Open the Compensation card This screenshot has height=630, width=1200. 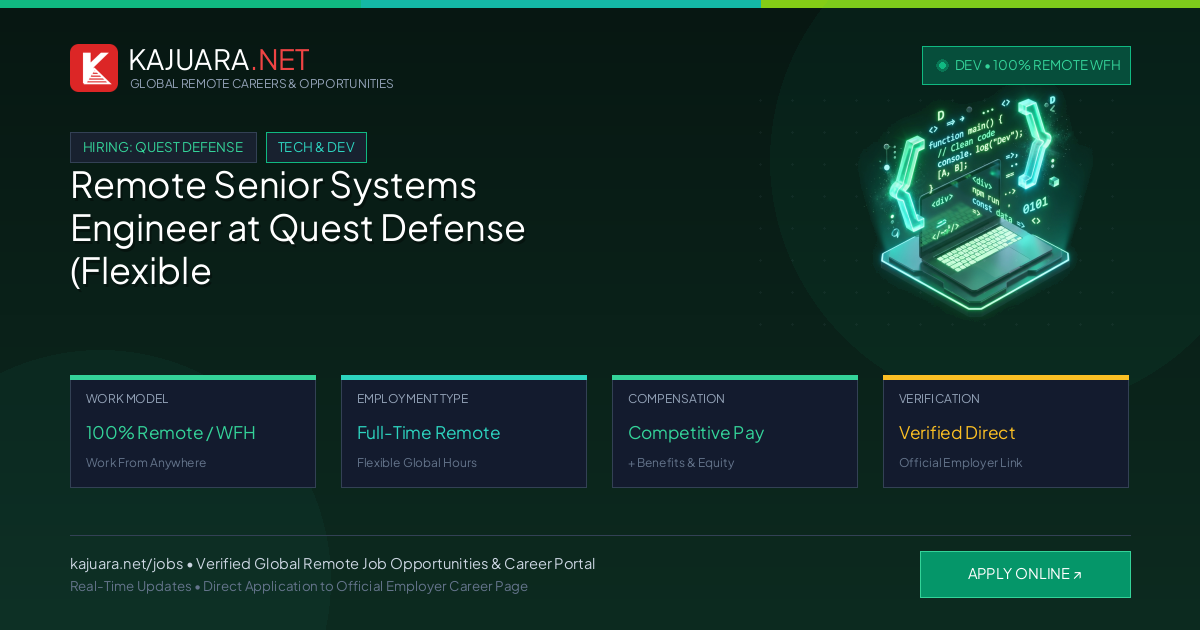tap(735, 431)
